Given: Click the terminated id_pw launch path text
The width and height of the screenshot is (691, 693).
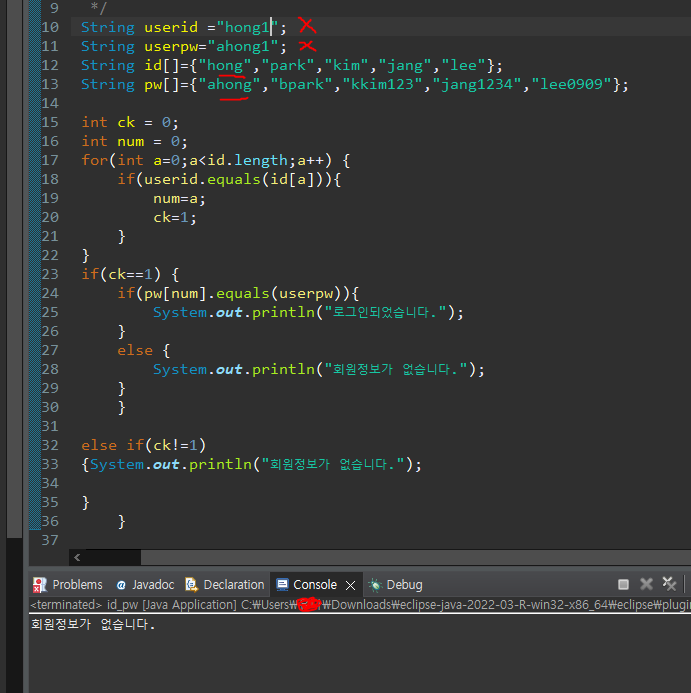Looking at the screenshot, I should coord(360,605).
